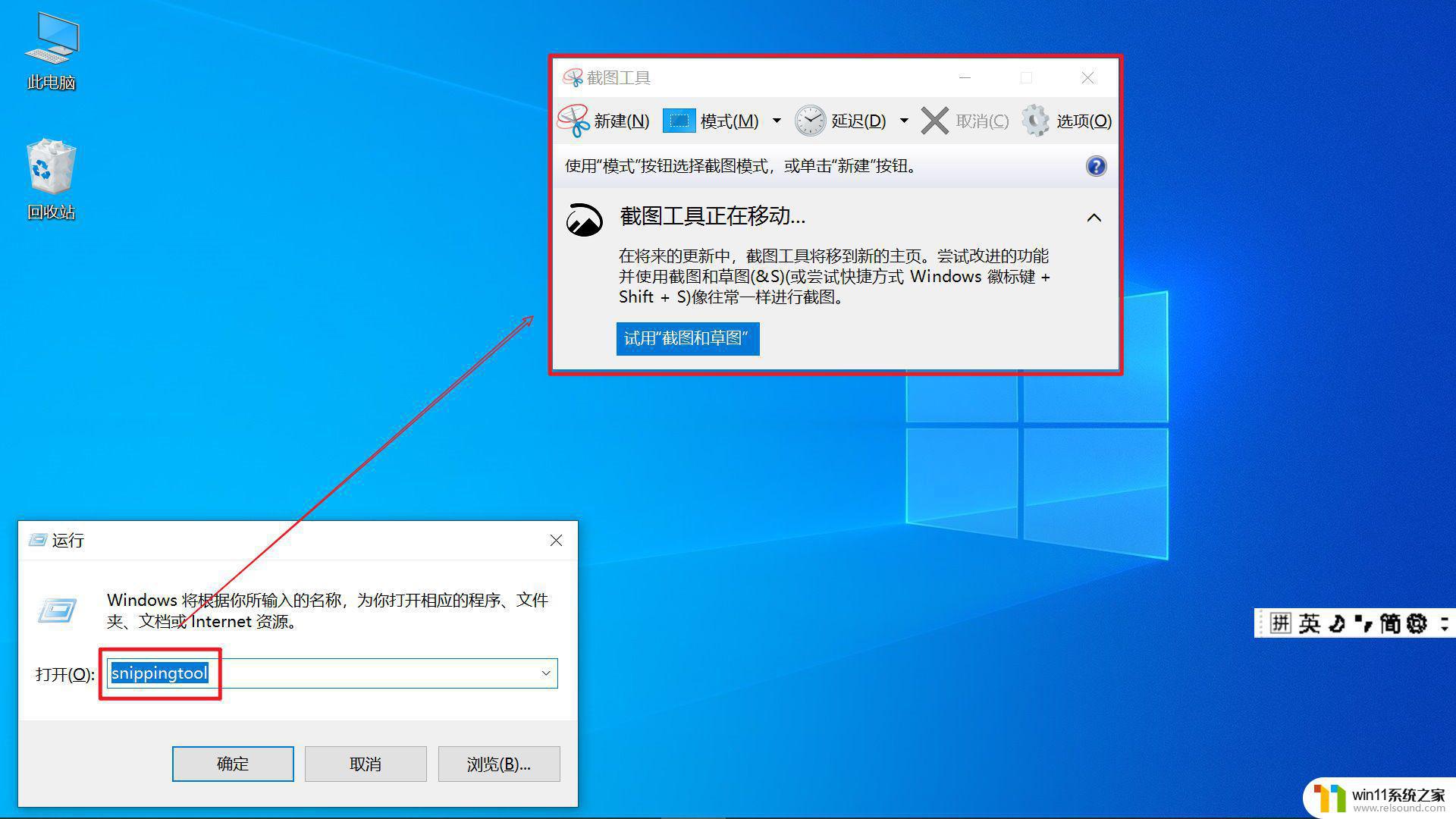The image size is (1456, 819).
Task: Click the 拼 pinyin IME icon
Action: click(1280, 623)
